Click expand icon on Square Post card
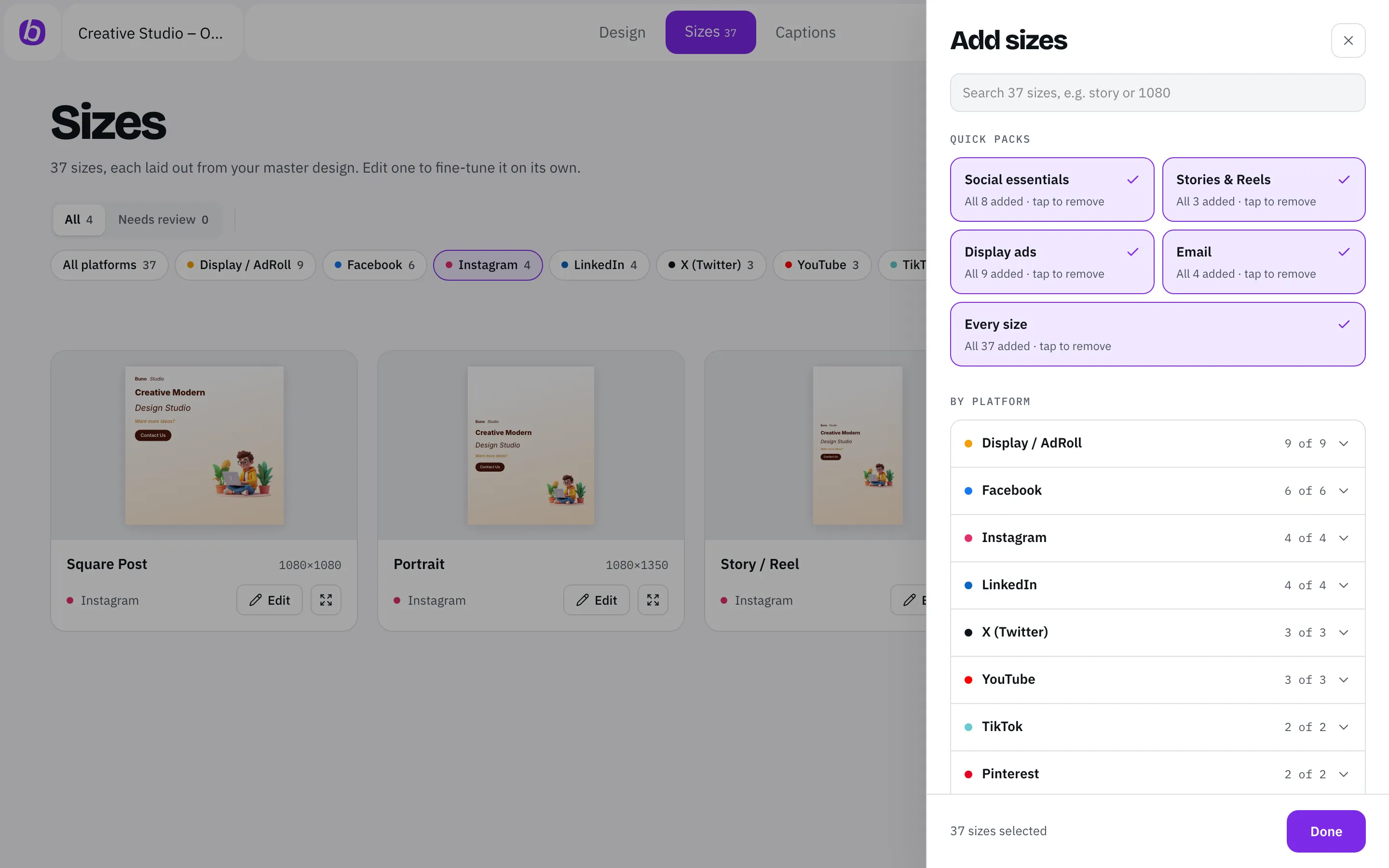 [x=326, y=600]
